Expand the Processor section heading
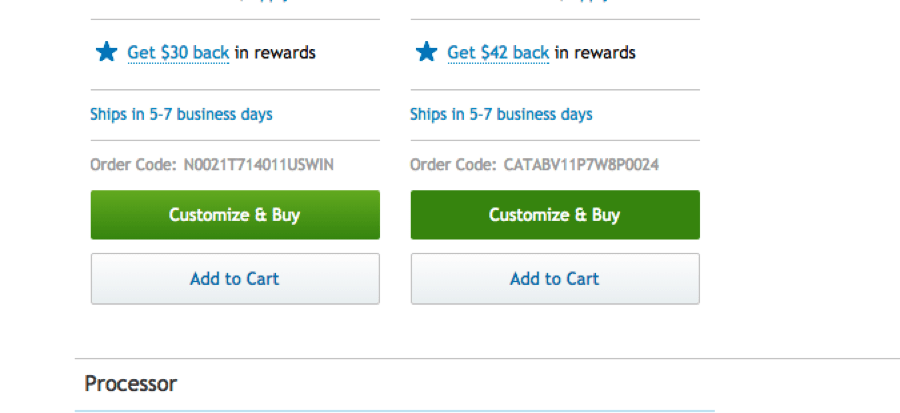900x413 pixels. [131, 383]
